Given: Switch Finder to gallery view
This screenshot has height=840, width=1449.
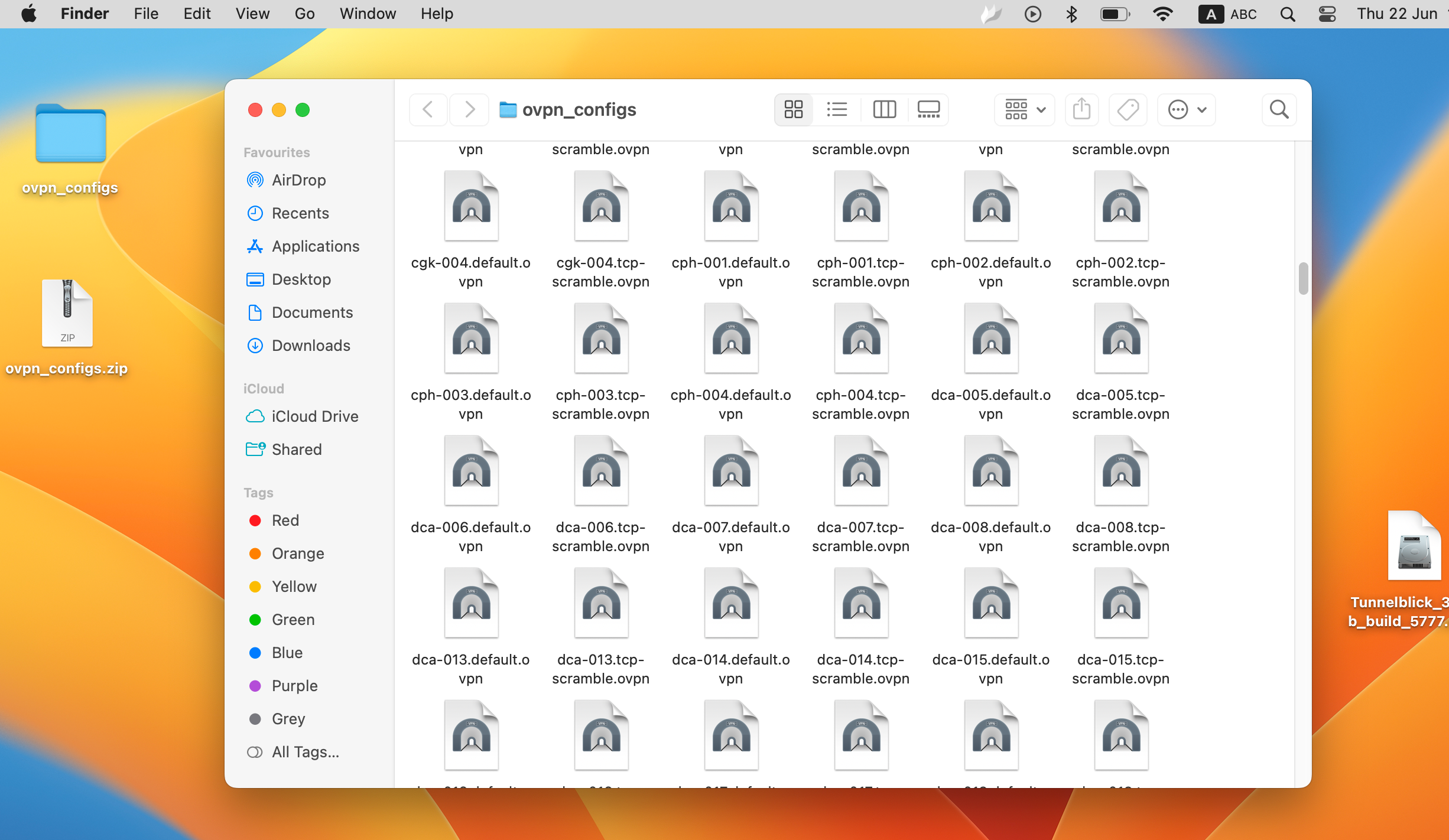Looking at the screenshot, I should (928, 109).
